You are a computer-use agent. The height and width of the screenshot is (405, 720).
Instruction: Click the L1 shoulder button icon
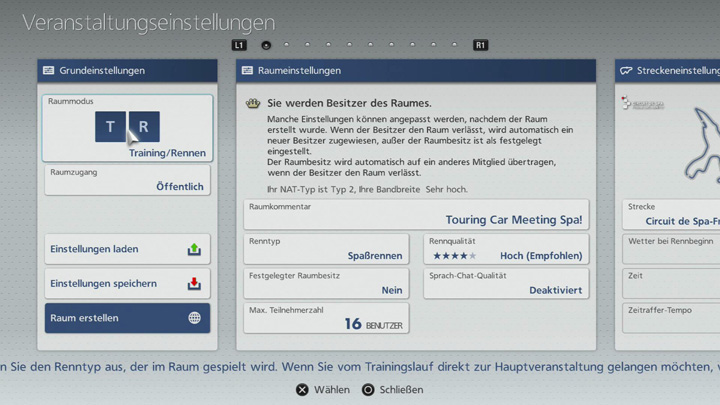pos(239,45)
